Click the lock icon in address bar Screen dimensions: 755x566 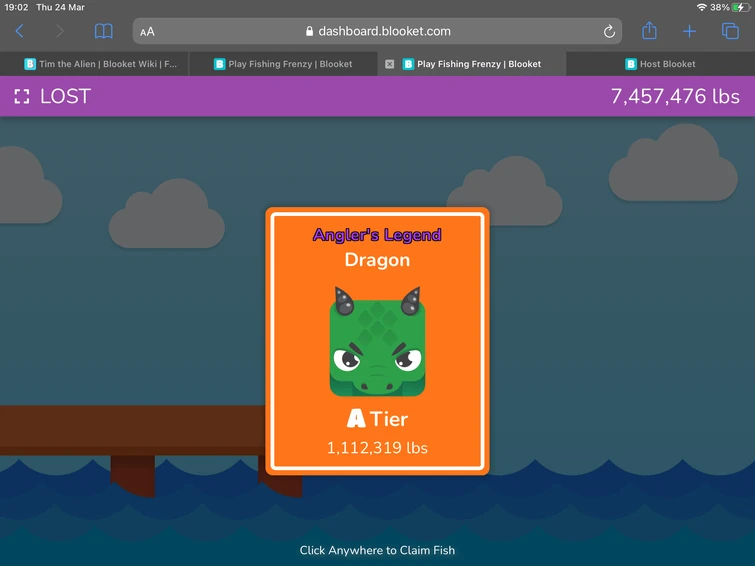(x=309, y=31)
